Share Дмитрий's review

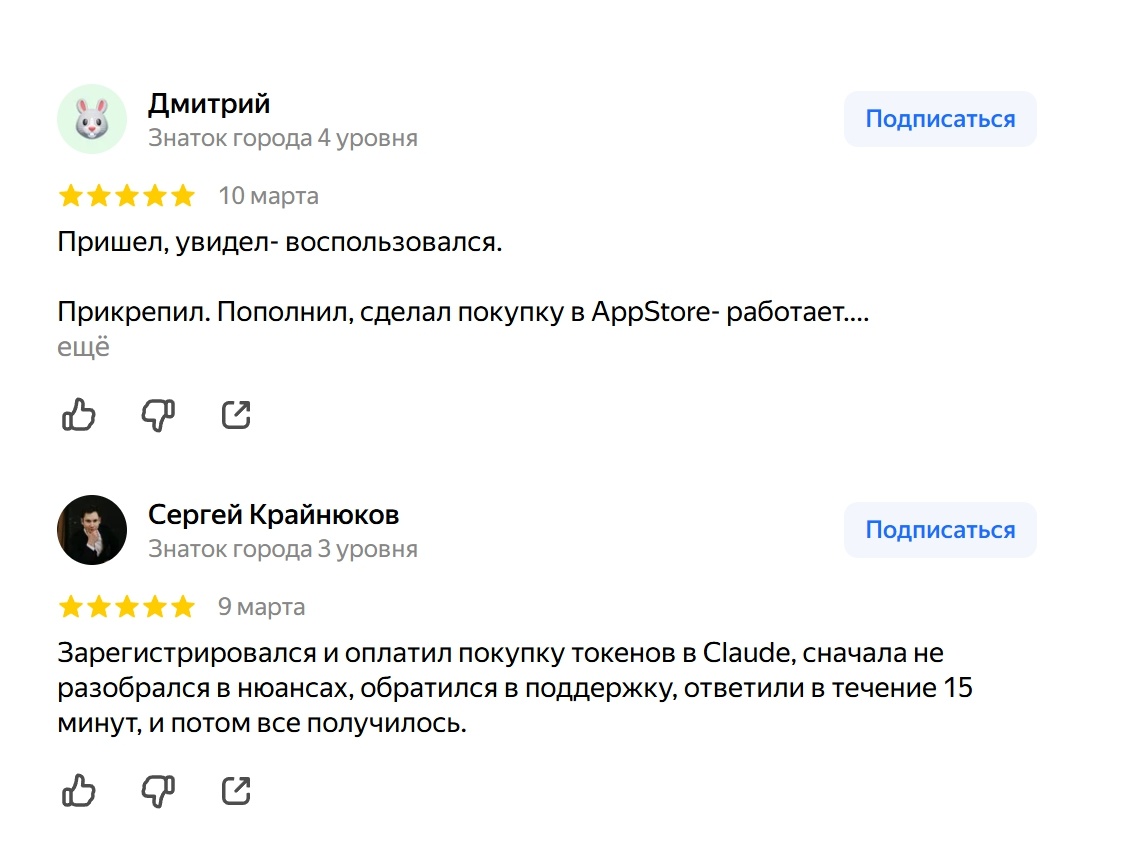[235, 414]
